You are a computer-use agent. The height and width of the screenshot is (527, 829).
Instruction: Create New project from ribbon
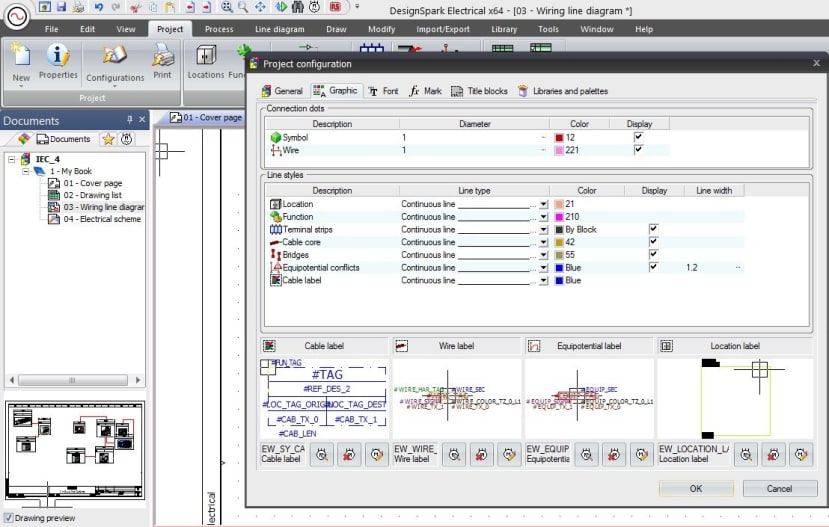21,64
